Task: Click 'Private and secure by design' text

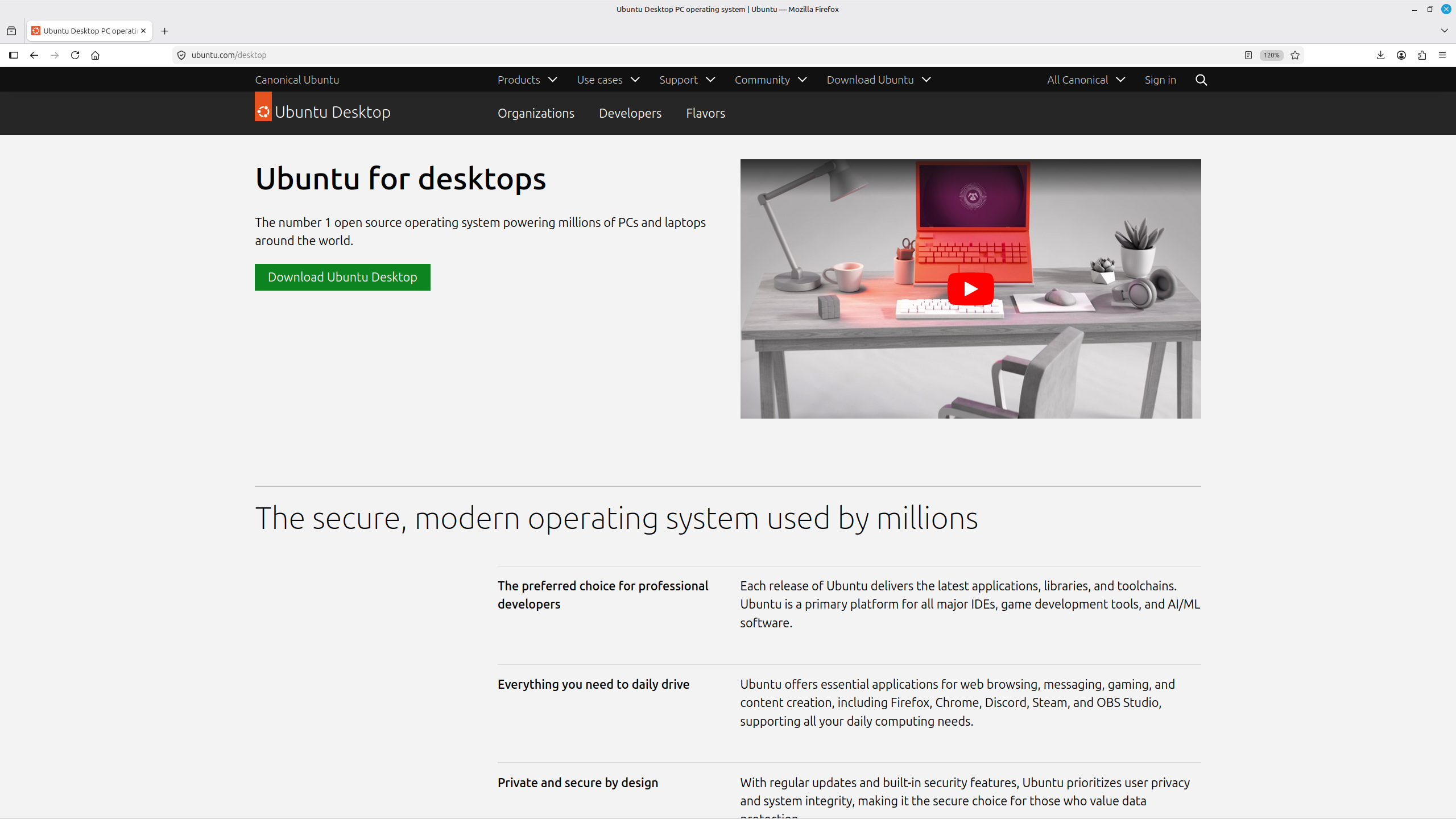Action: click(578, 783)
